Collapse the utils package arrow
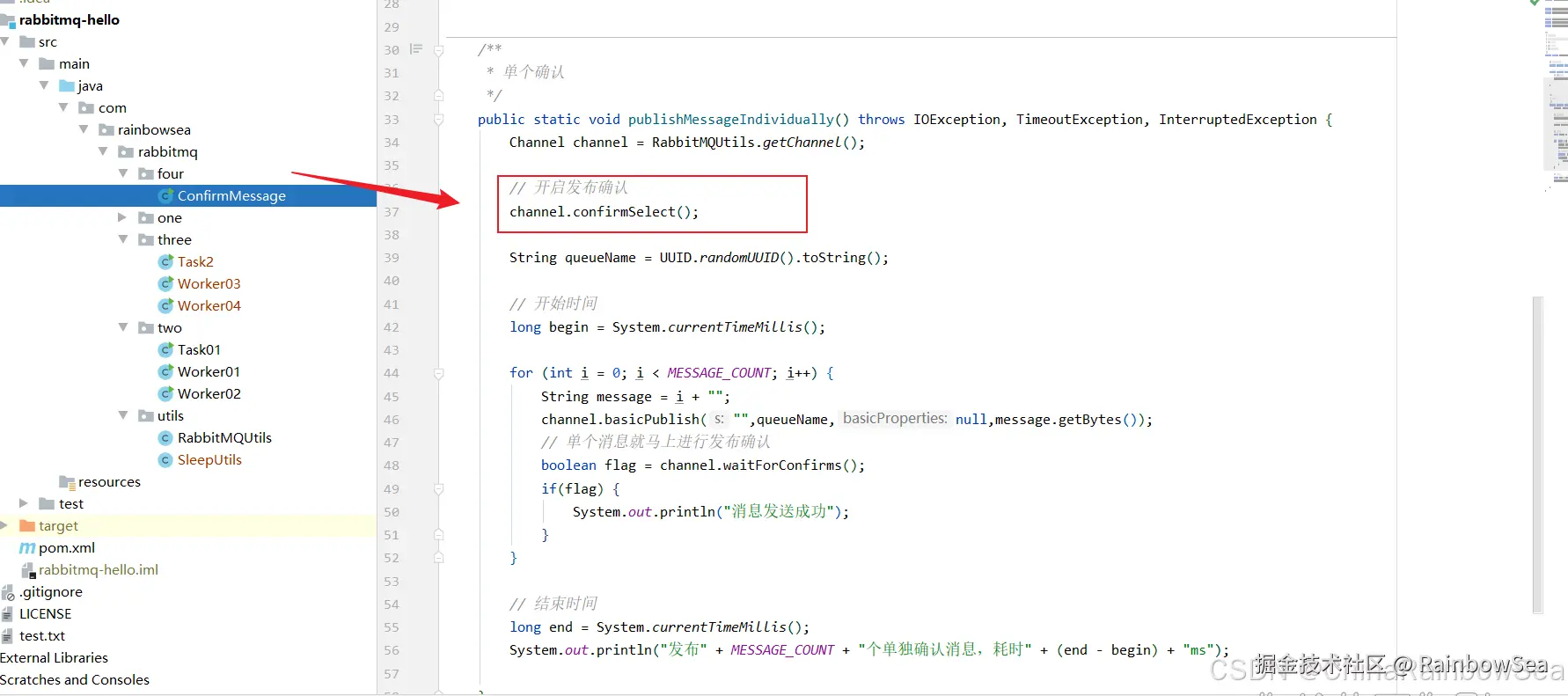 click(x=123, y=415)
